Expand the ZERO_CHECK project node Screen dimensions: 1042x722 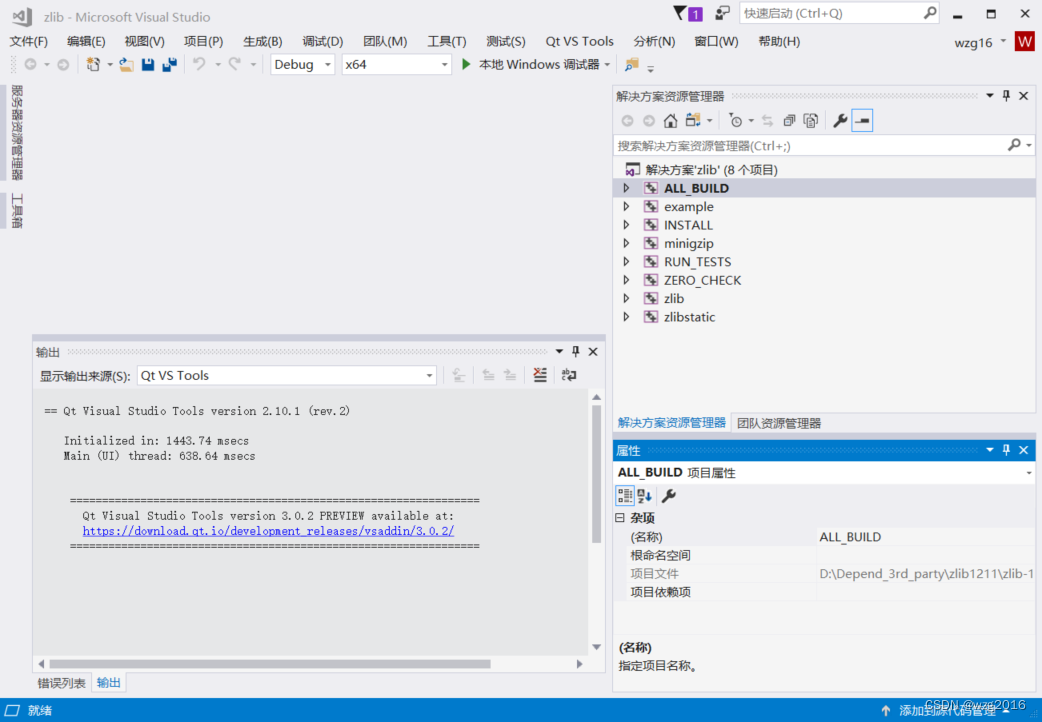pyautogui.click(x=626, y=280)
